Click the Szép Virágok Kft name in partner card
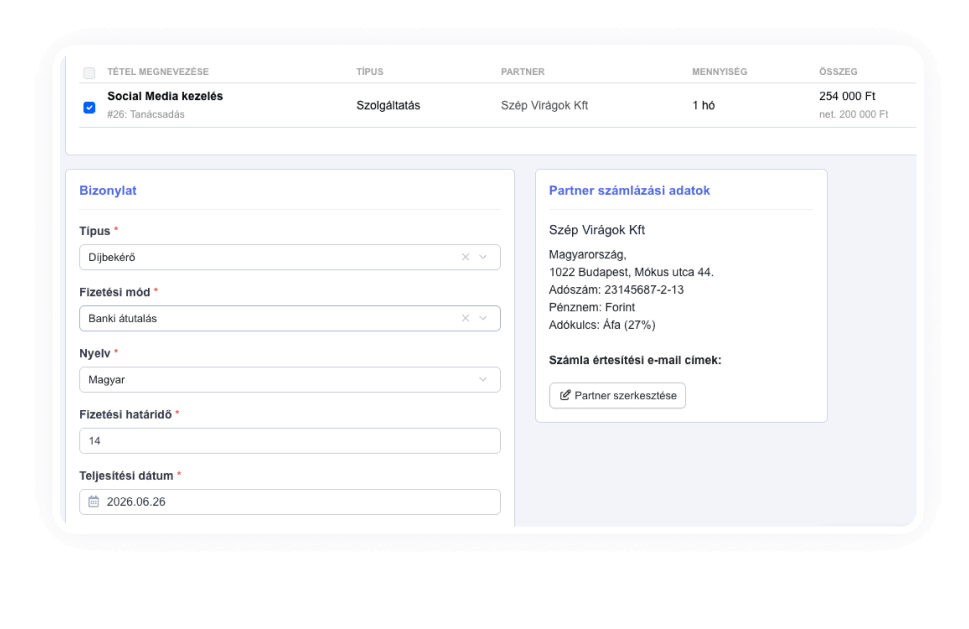 [x=597, y=230]
